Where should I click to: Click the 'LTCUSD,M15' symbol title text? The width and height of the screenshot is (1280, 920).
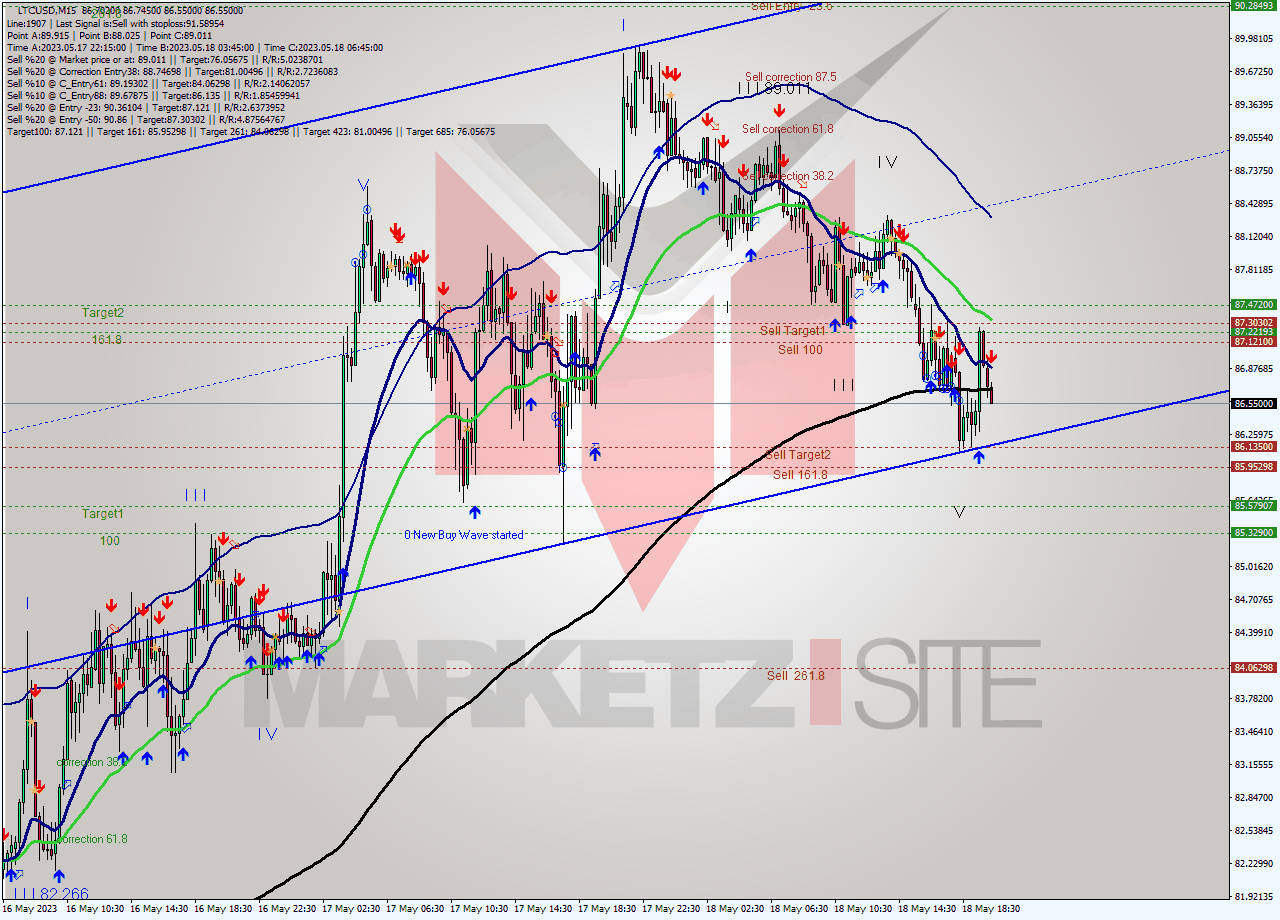49,11
